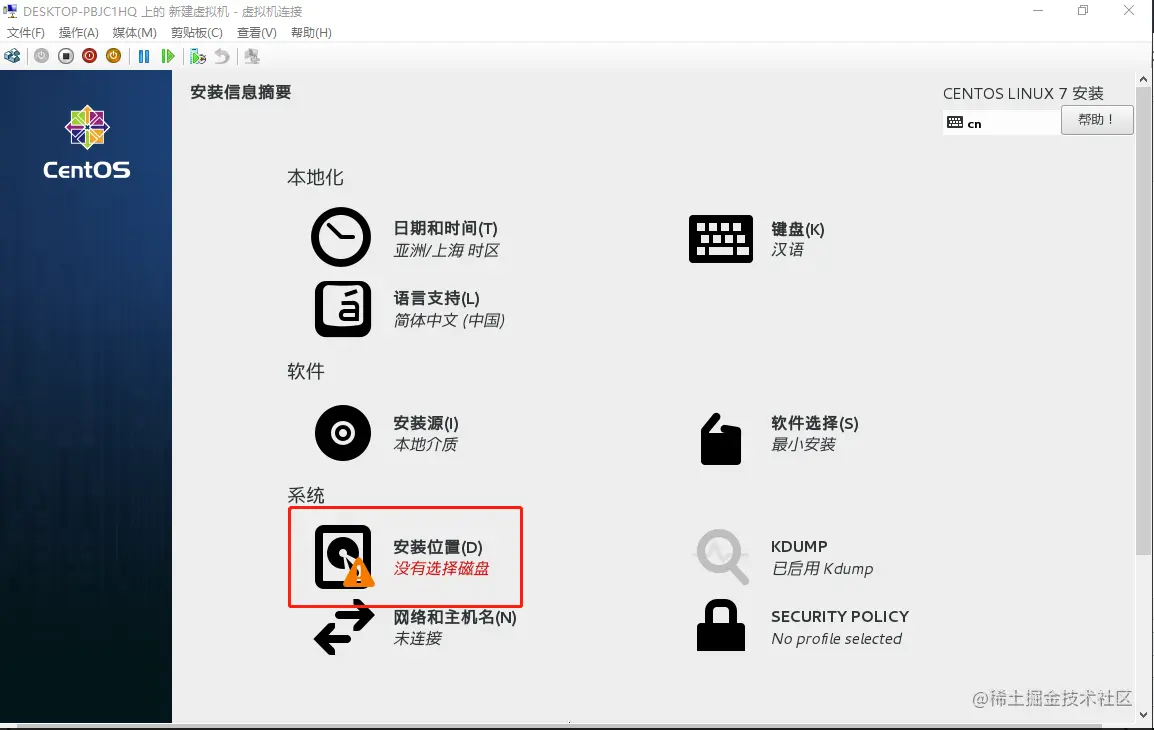1154x730 pixels.
Task: Open the keyboard layout icon
Action: (x=721, y=238)
